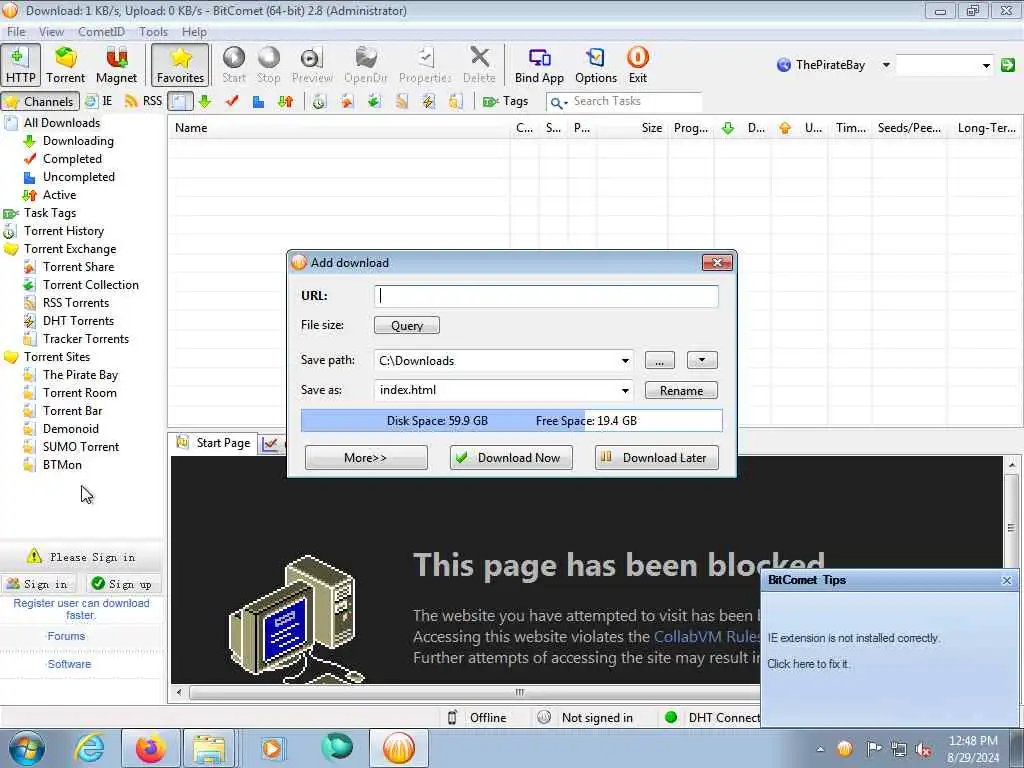Select All Downloads in sidebar
Viewport: 1024px width, 768px height.
62,123
